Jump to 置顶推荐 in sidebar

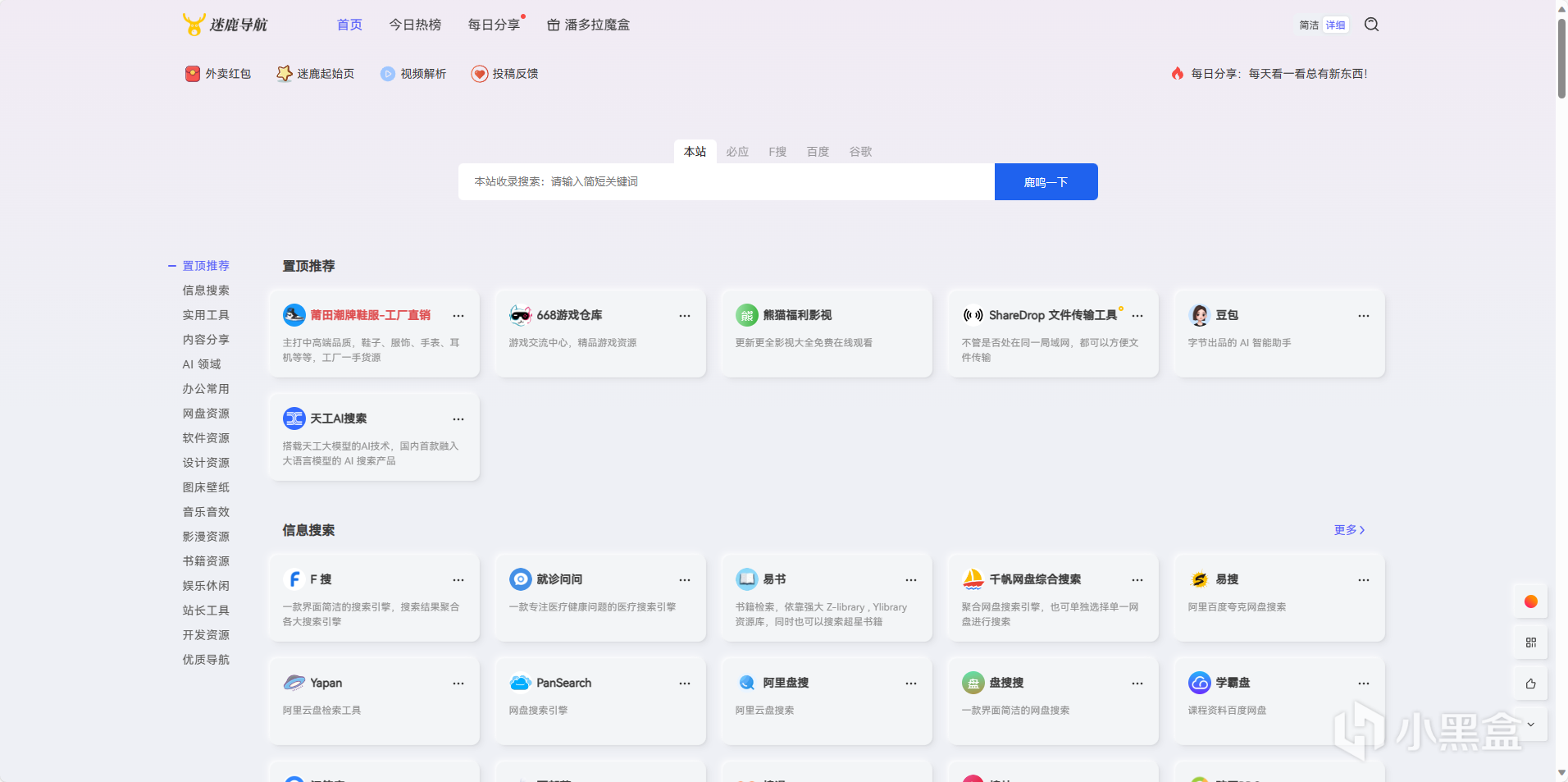[206, 266]
